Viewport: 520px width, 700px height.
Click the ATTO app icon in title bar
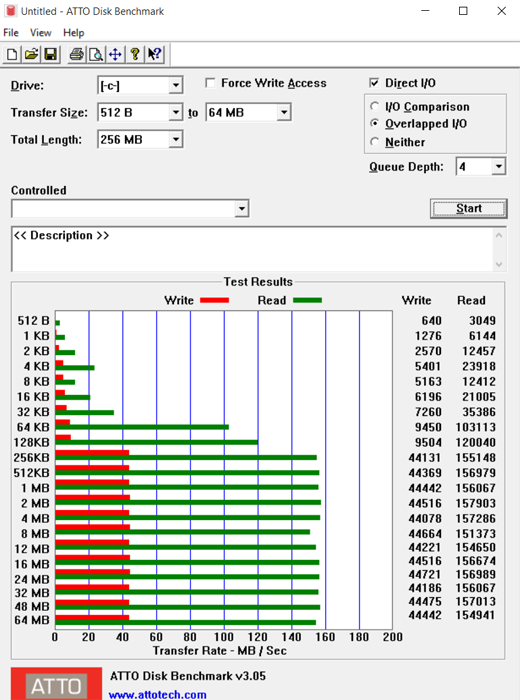10,11
